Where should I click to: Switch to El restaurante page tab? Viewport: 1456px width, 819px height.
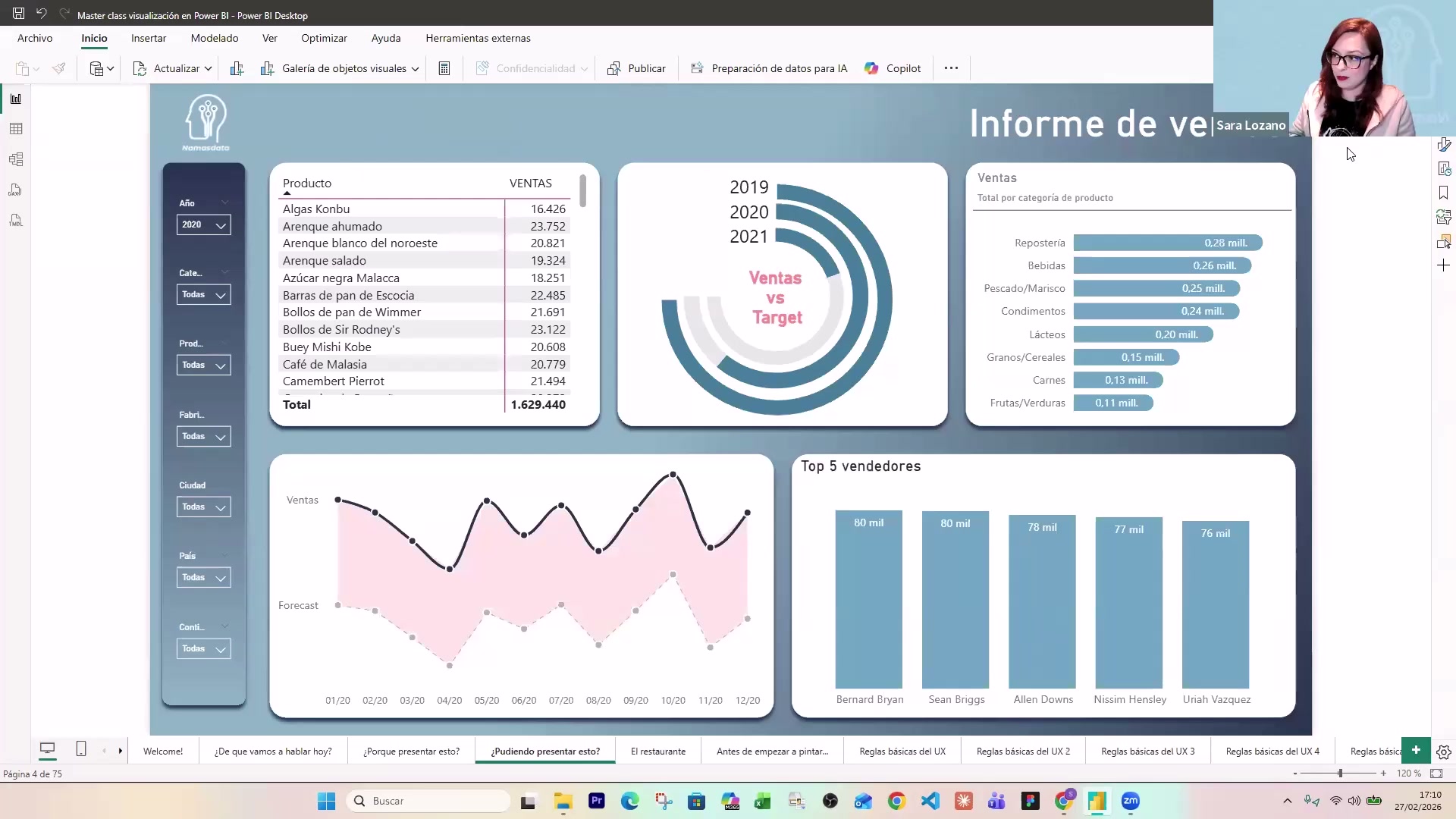click(x=657, y=752)
